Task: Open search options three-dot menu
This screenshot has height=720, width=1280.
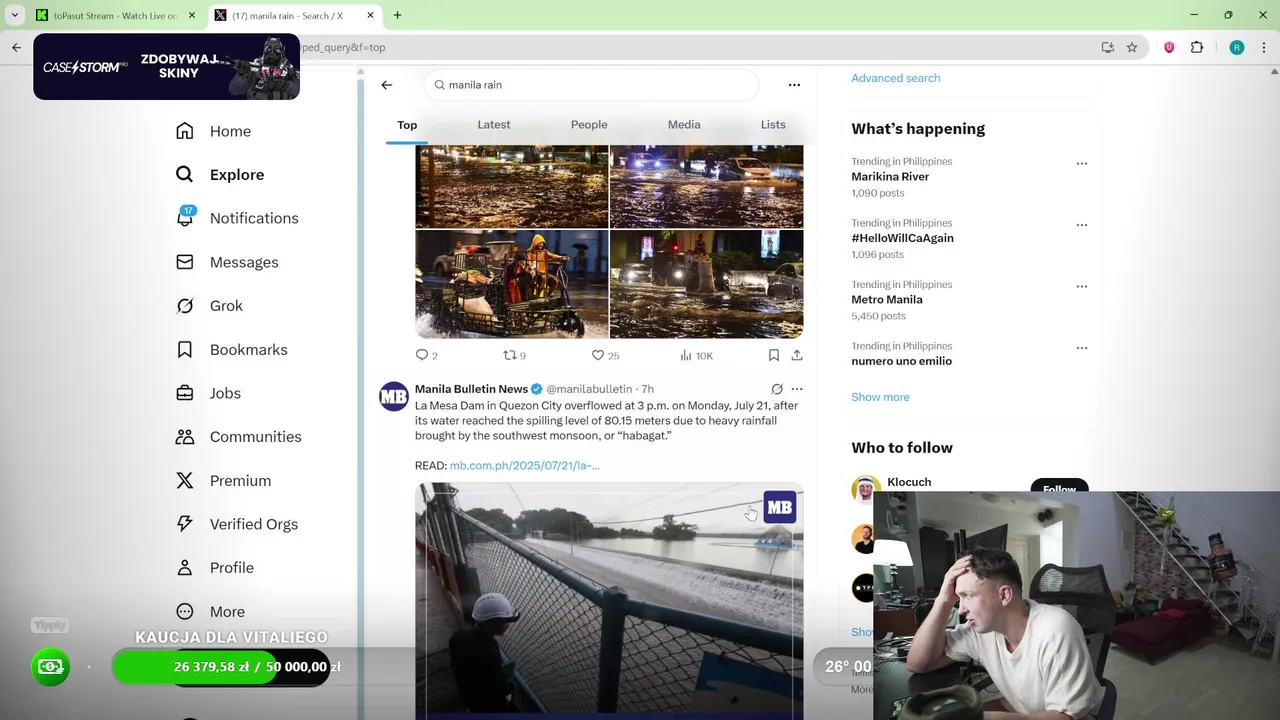Action: click(x=794, y=85)
